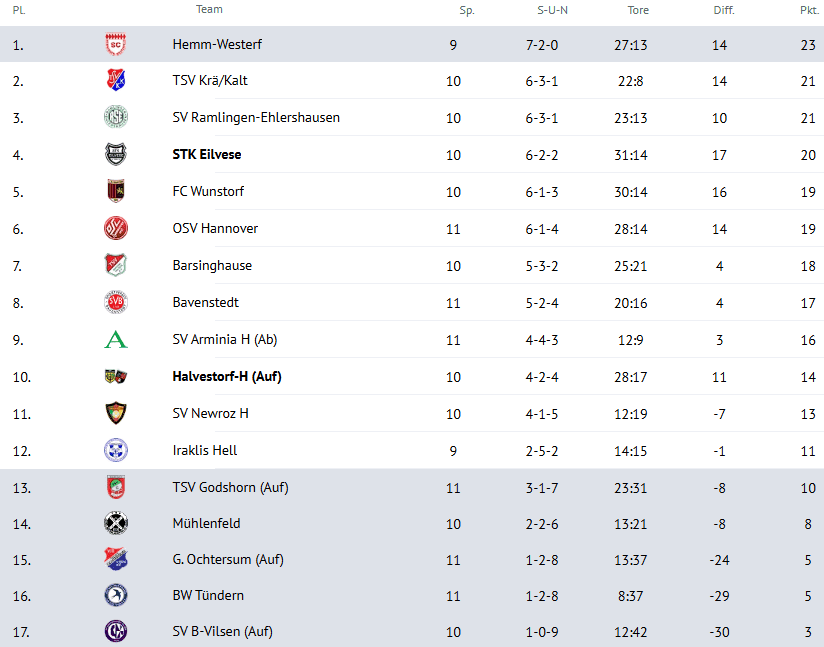
Task: Click the Pkt. column header
Action: [809, 10]
